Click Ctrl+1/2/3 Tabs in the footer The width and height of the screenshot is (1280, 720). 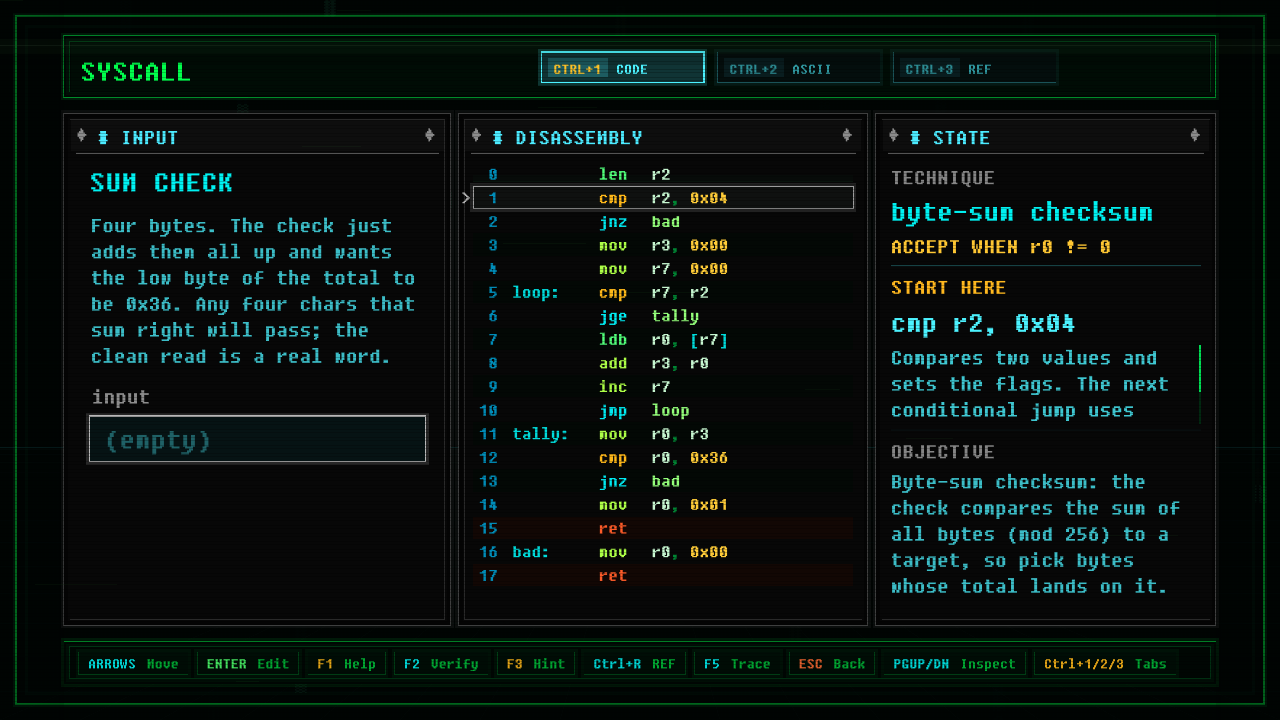tap(1106, 664)
